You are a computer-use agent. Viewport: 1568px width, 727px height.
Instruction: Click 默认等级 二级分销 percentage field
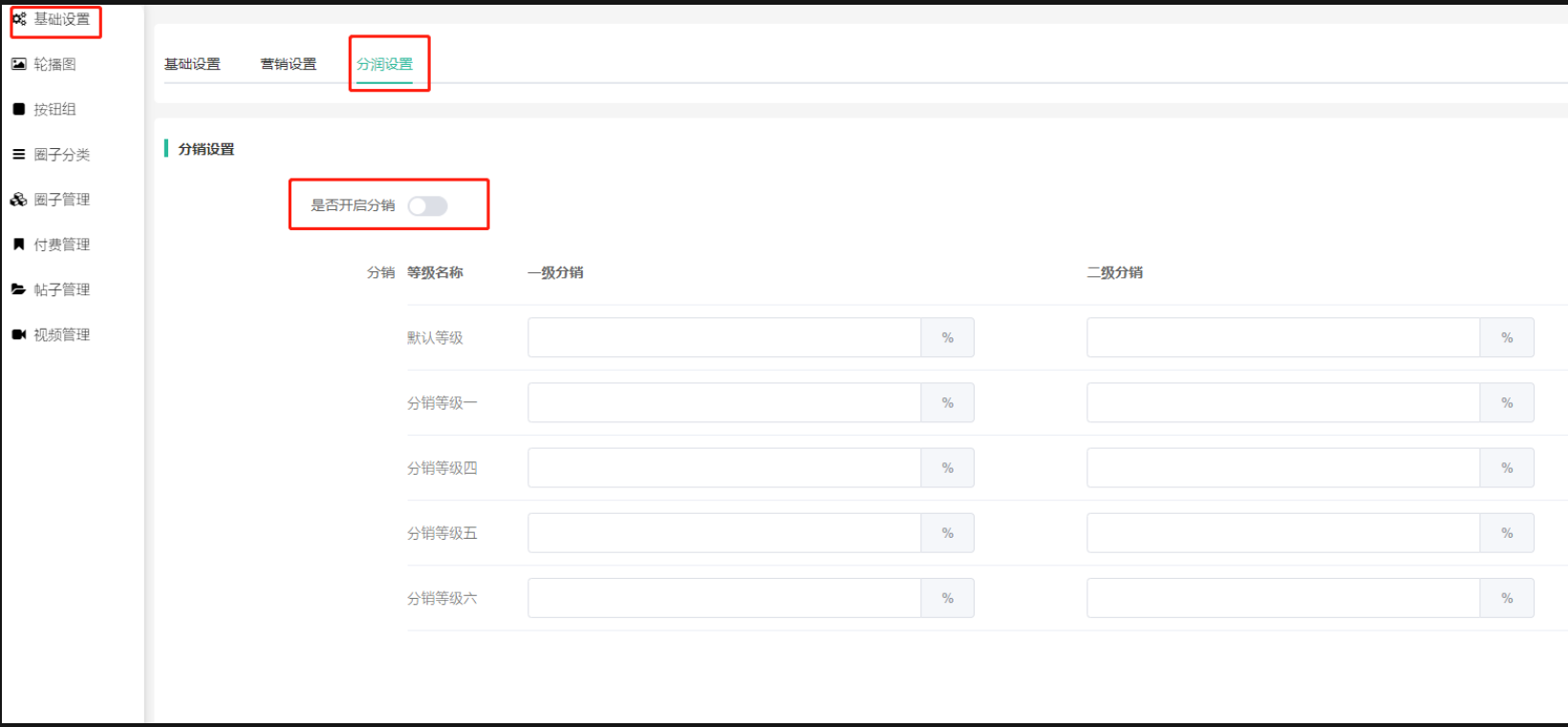pos(1283,338)
